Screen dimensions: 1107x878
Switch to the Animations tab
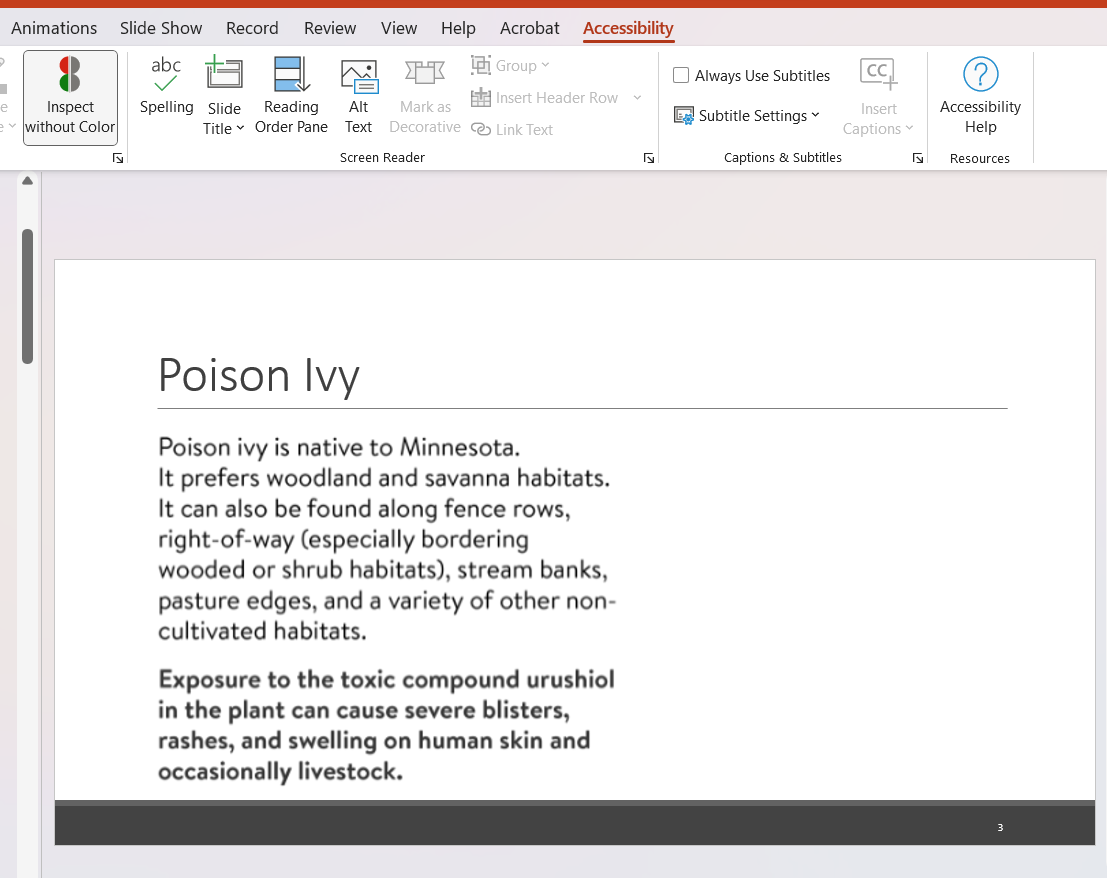coord(54,28)
